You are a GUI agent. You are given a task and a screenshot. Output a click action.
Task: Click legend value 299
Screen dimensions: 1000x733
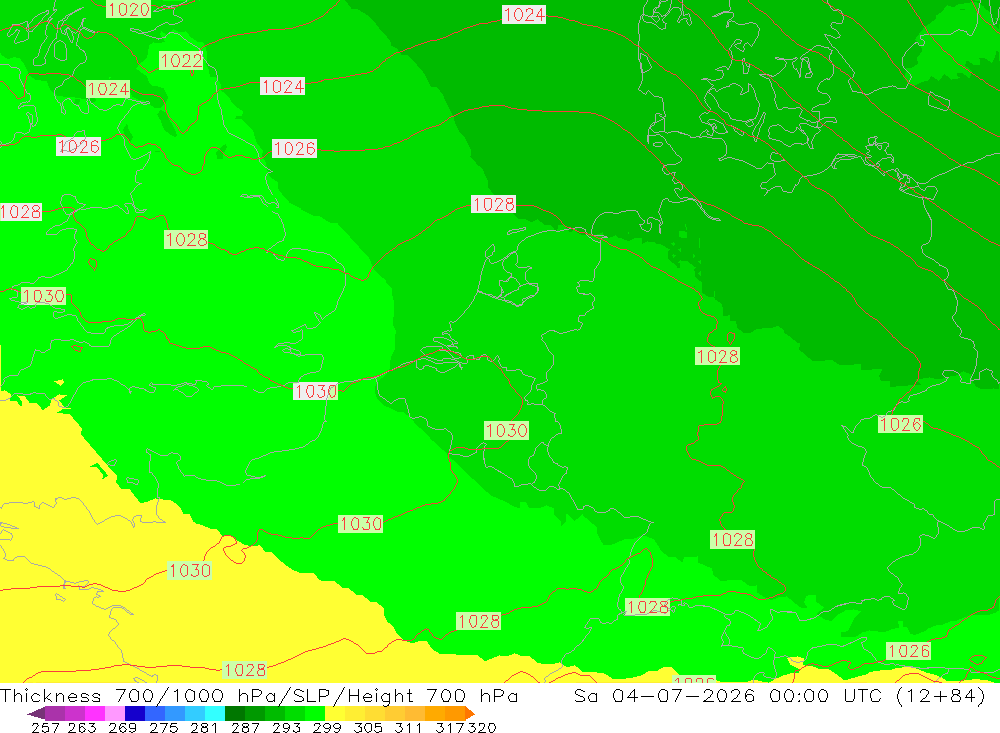pyautogui.click(x=327, y=727)
